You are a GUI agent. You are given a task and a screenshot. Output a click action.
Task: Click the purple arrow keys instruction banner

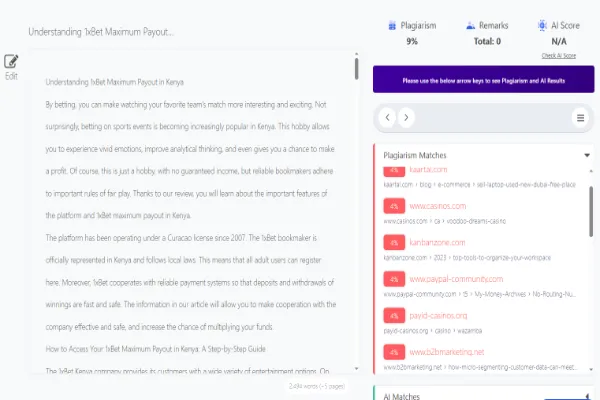coord(484,79)
